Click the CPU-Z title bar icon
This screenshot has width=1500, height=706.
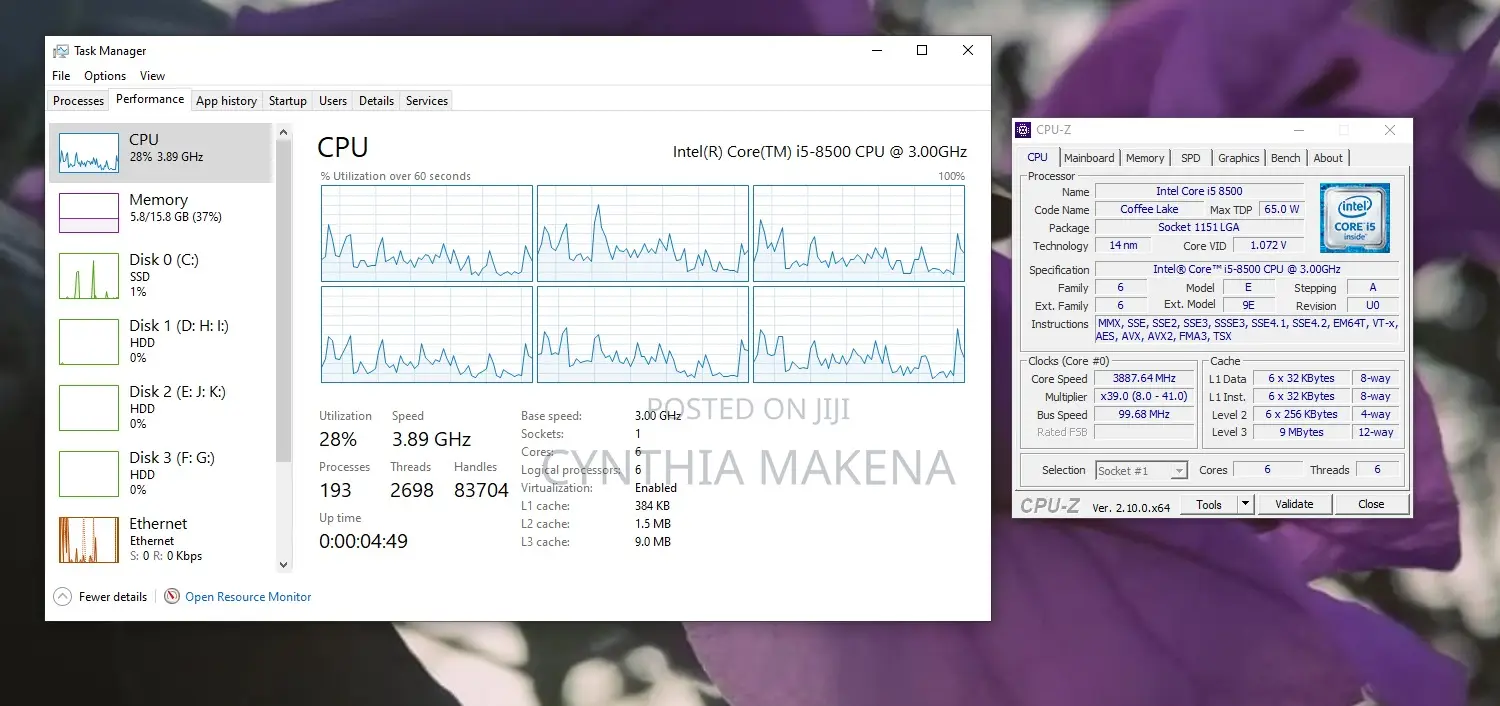(x=1023, y=130)
